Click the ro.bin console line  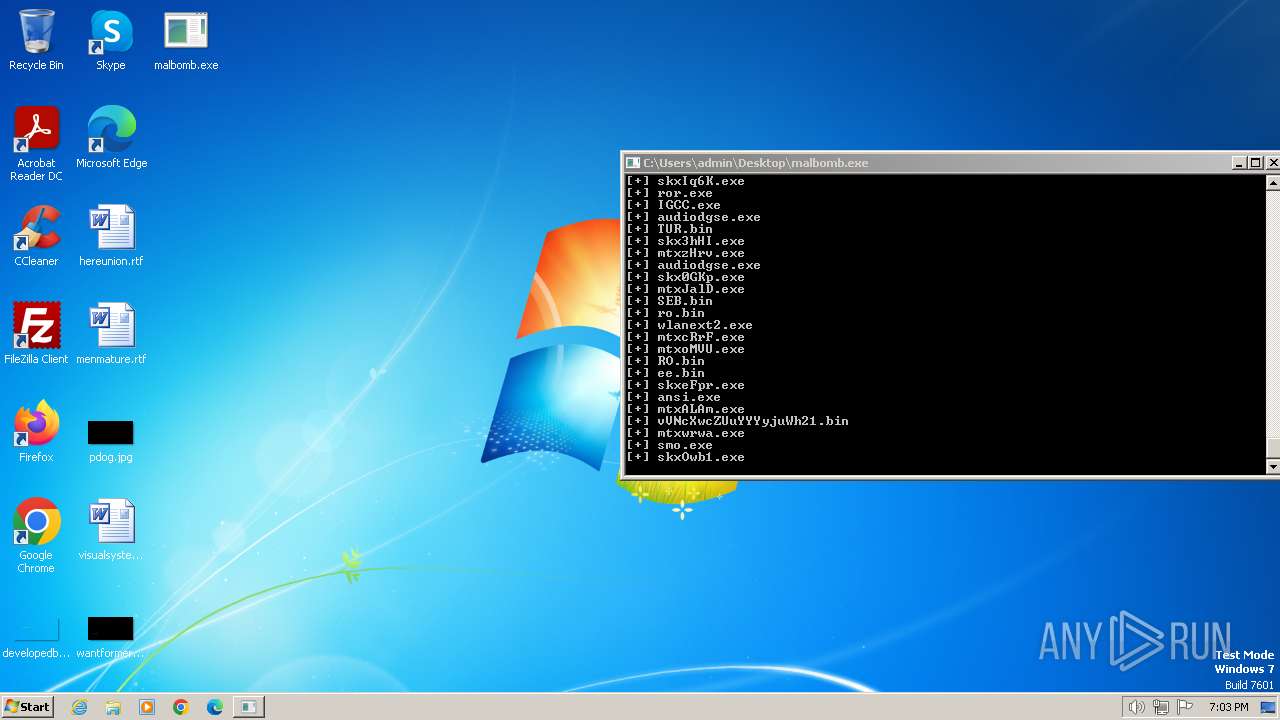tap(666, 313)
